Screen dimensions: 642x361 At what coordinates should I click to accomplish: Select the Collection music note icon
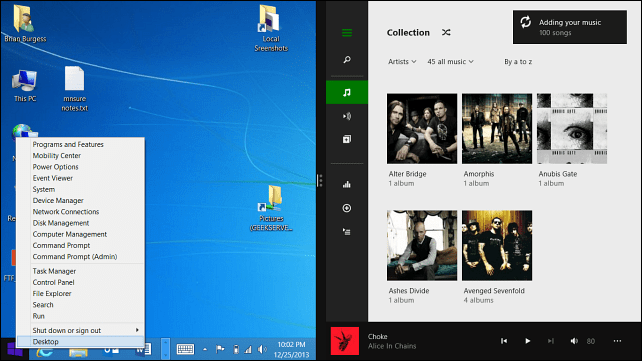pyautogui.click(x=347, y=93)
